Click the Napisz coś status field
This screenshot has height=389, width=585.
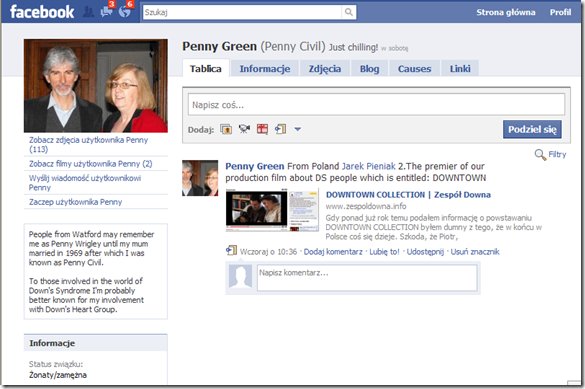(376, 105)
